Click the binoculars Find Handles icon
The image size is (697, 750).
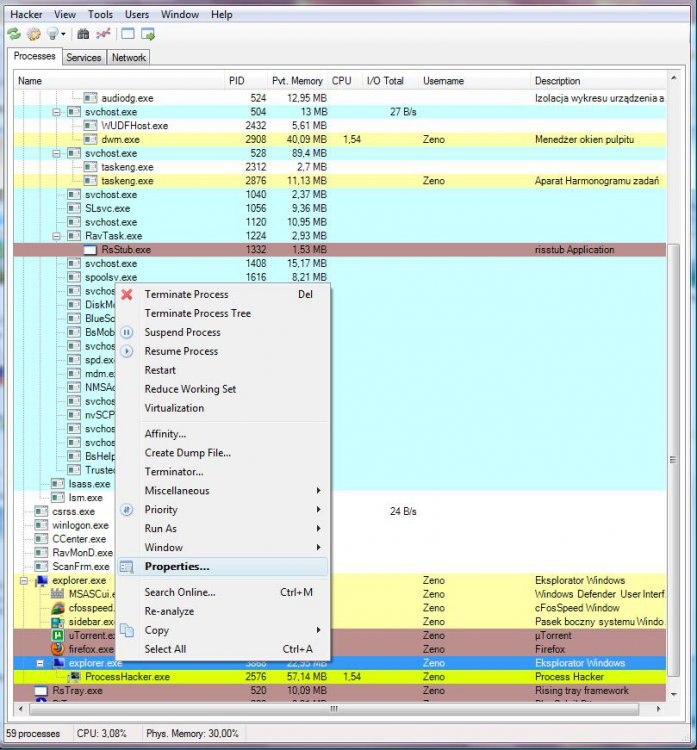(83, 34)
